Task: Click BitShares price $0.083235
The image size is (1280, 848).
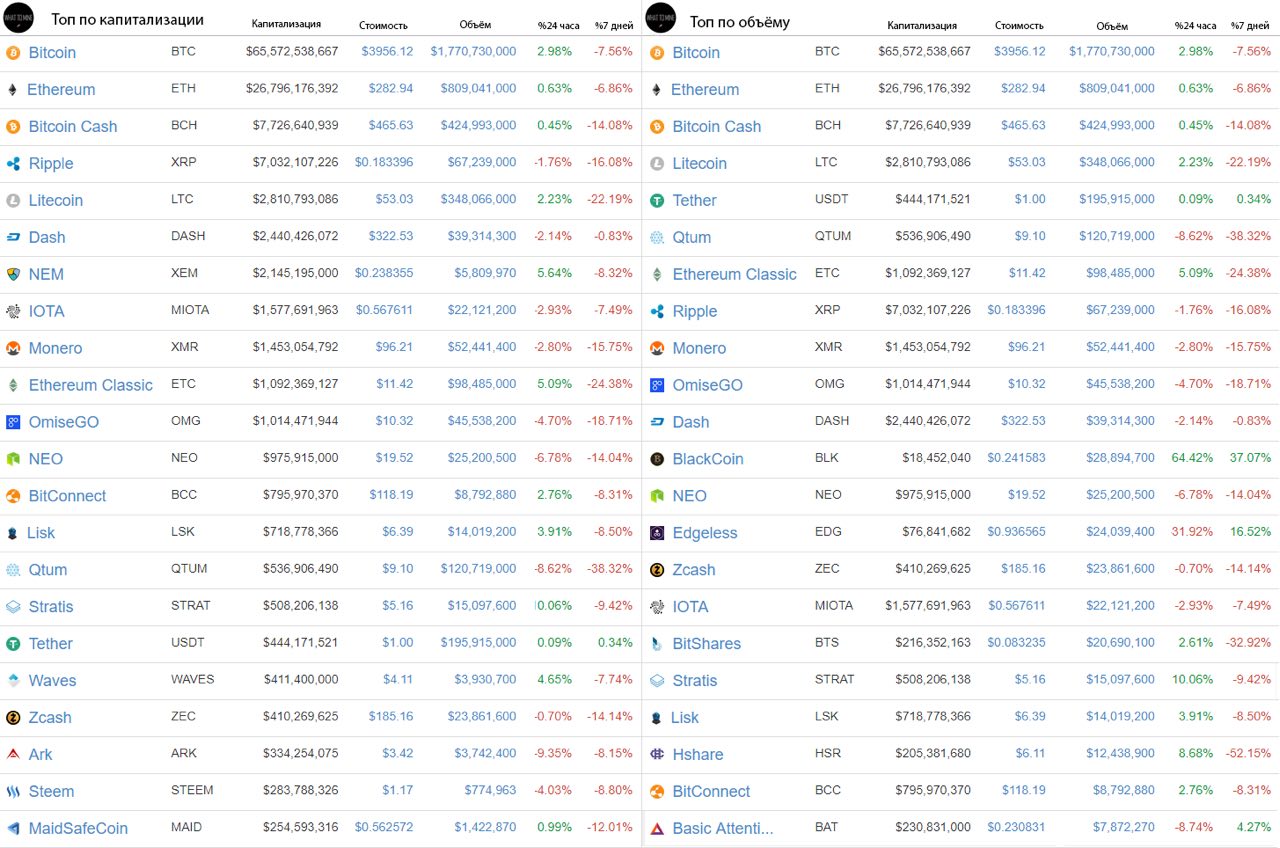Action: [1017, 642]
